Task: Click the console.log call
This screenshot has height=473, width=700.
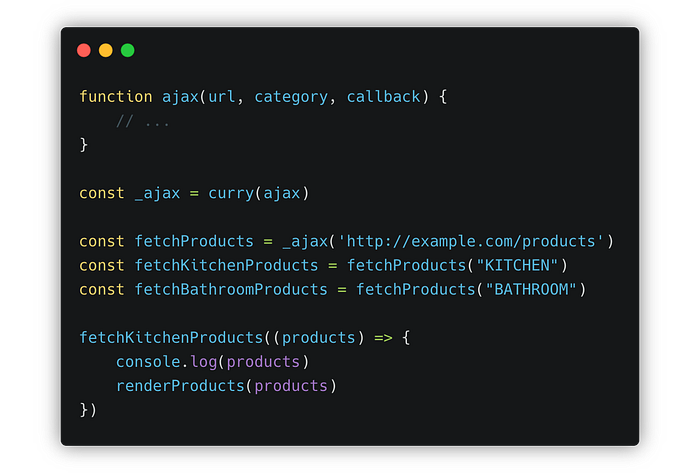Action: click(167, 362)
